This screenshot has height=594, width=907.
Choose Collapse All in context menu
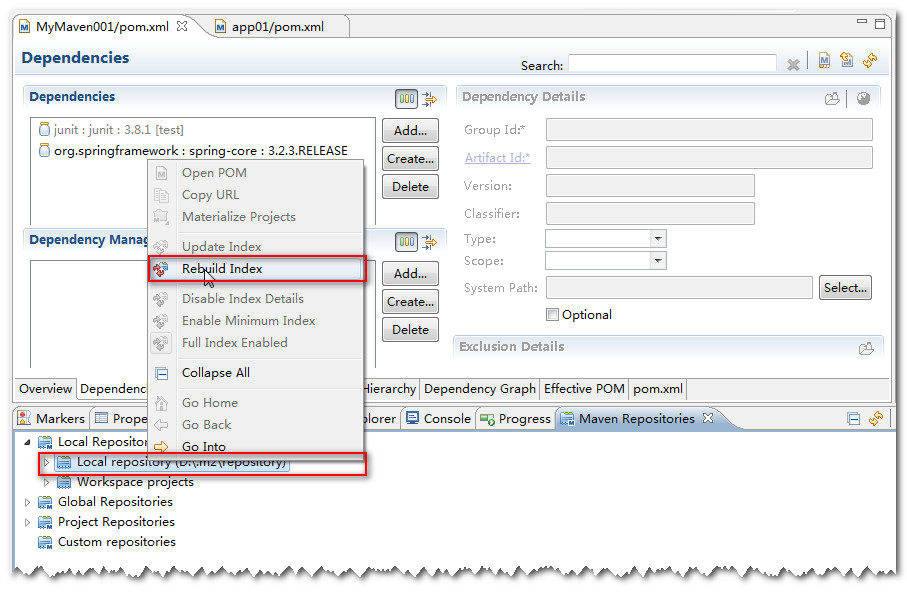pos(215,373)
